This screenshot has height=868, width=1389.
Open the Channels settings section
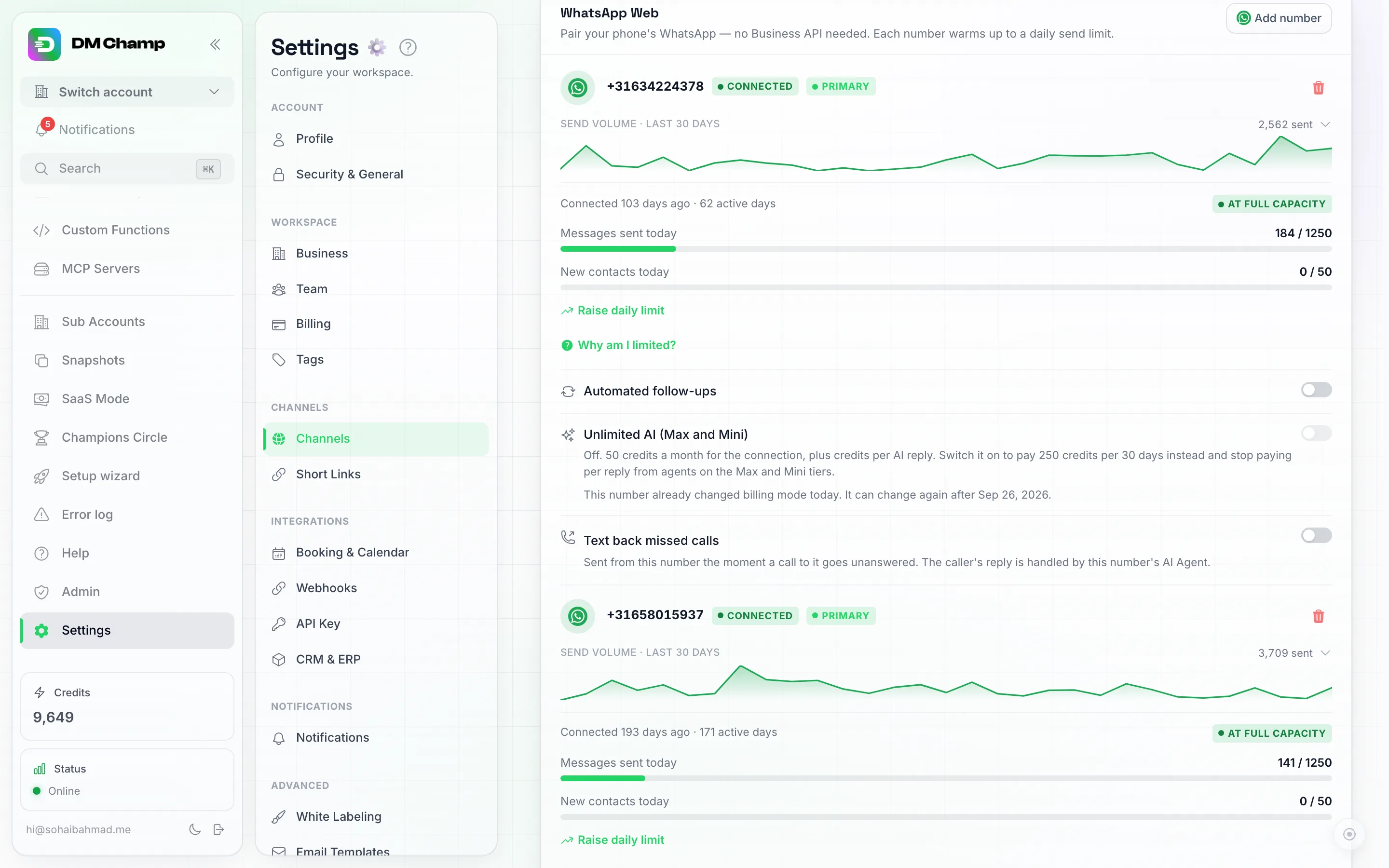pyautogui.click(x=376, y=439)
